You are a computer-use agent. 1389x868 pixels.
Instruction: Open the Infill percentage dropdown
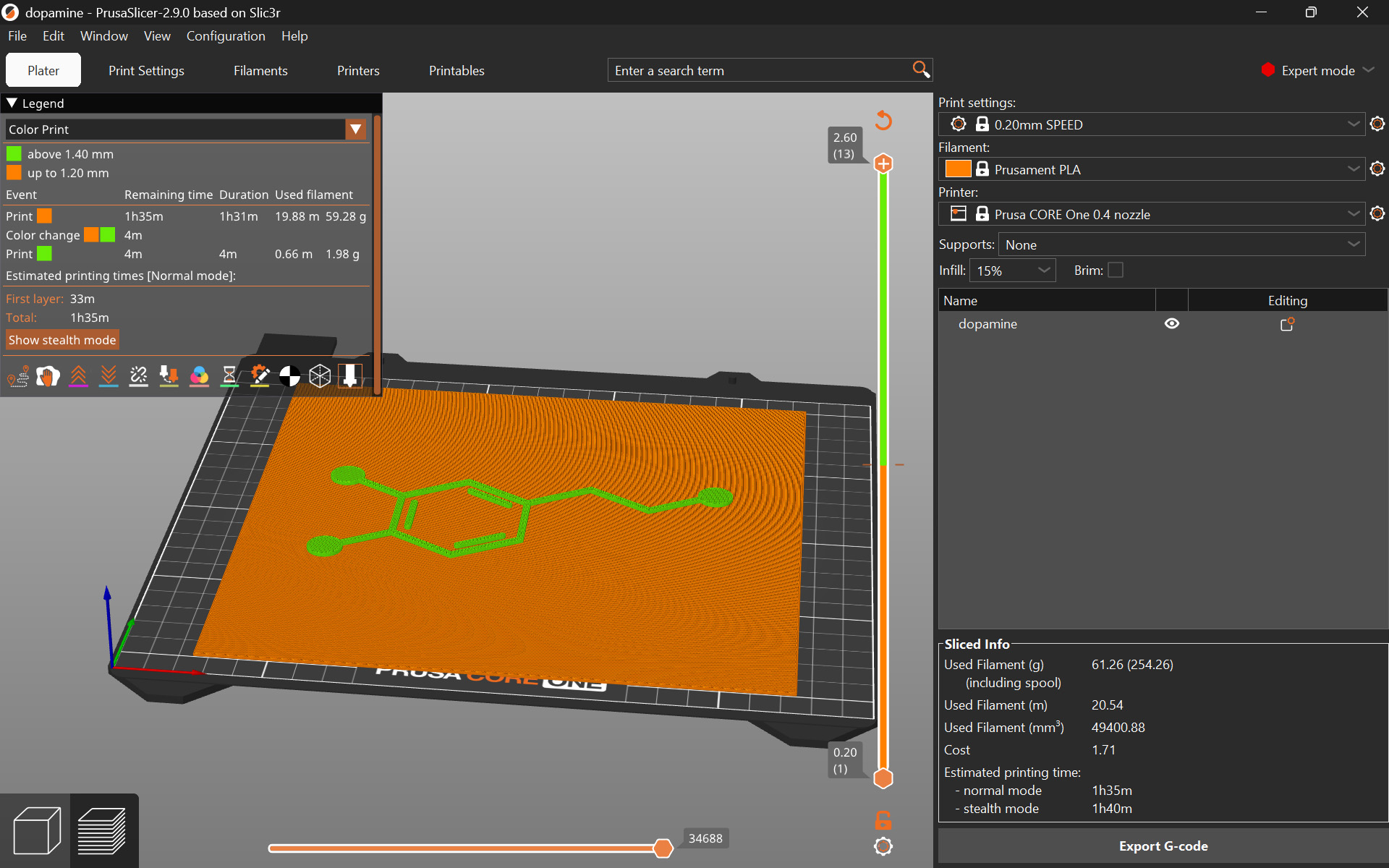click(1012, 271)
